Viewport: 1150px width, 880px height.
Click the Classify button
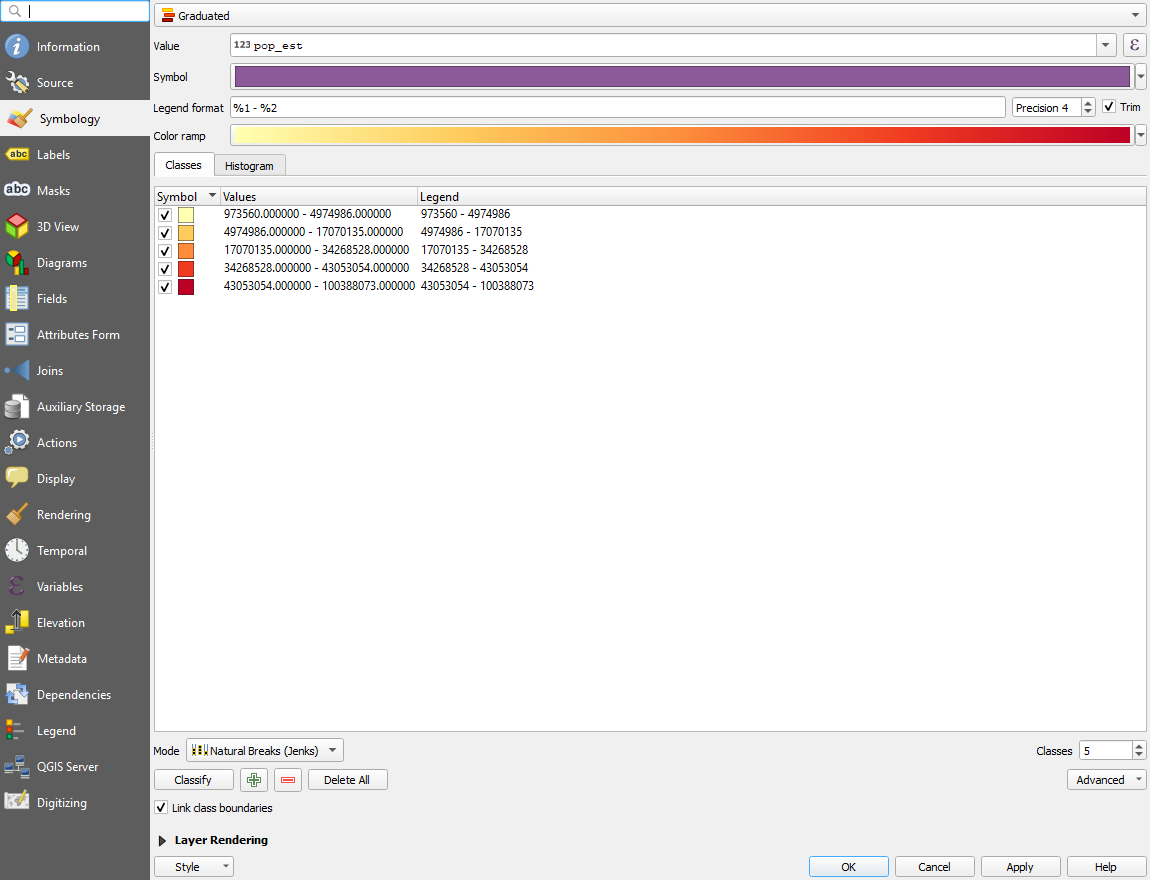(194, 780)
